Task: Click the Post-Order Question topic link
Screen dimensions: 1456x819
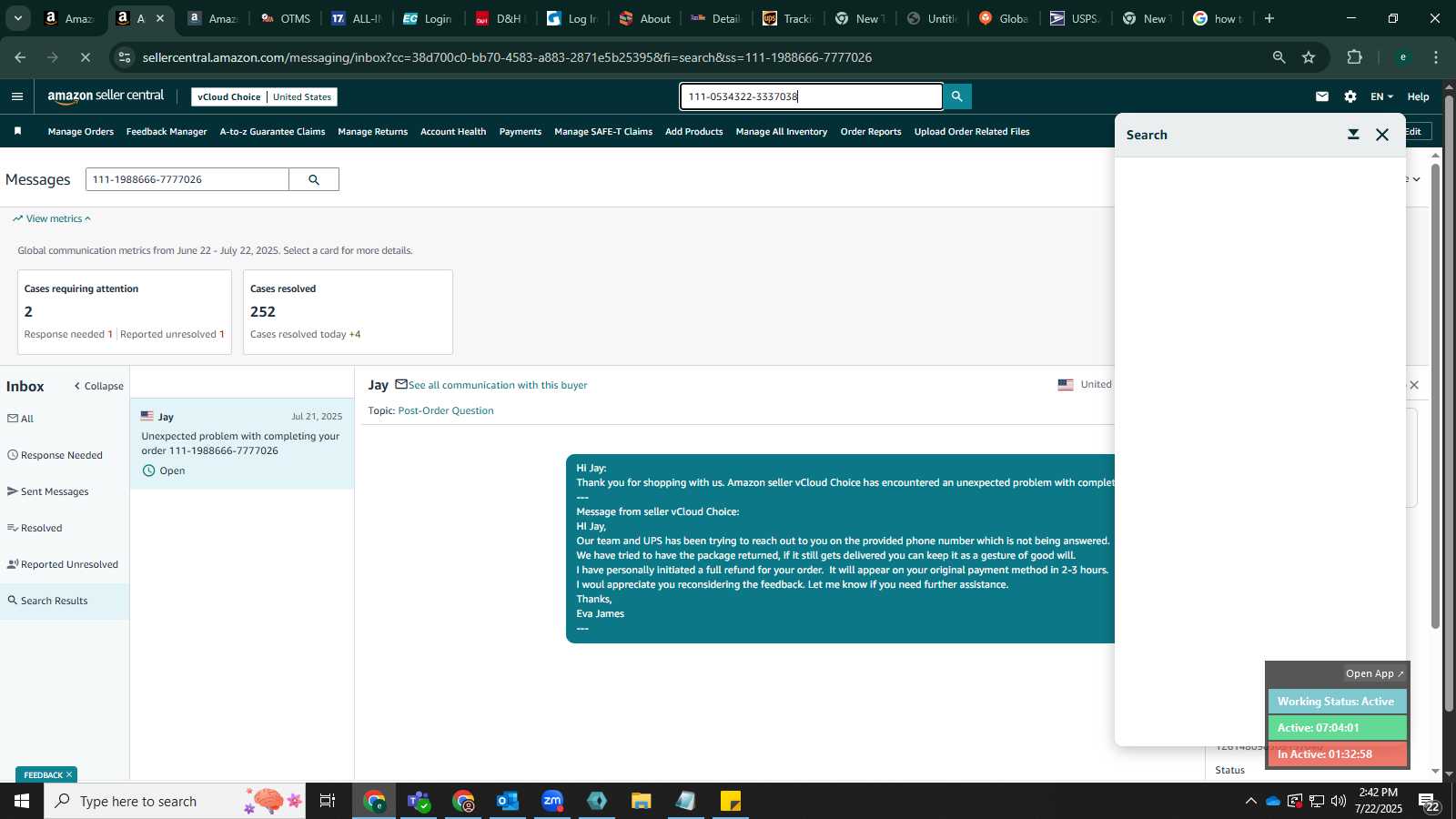Action: (446, 410)
